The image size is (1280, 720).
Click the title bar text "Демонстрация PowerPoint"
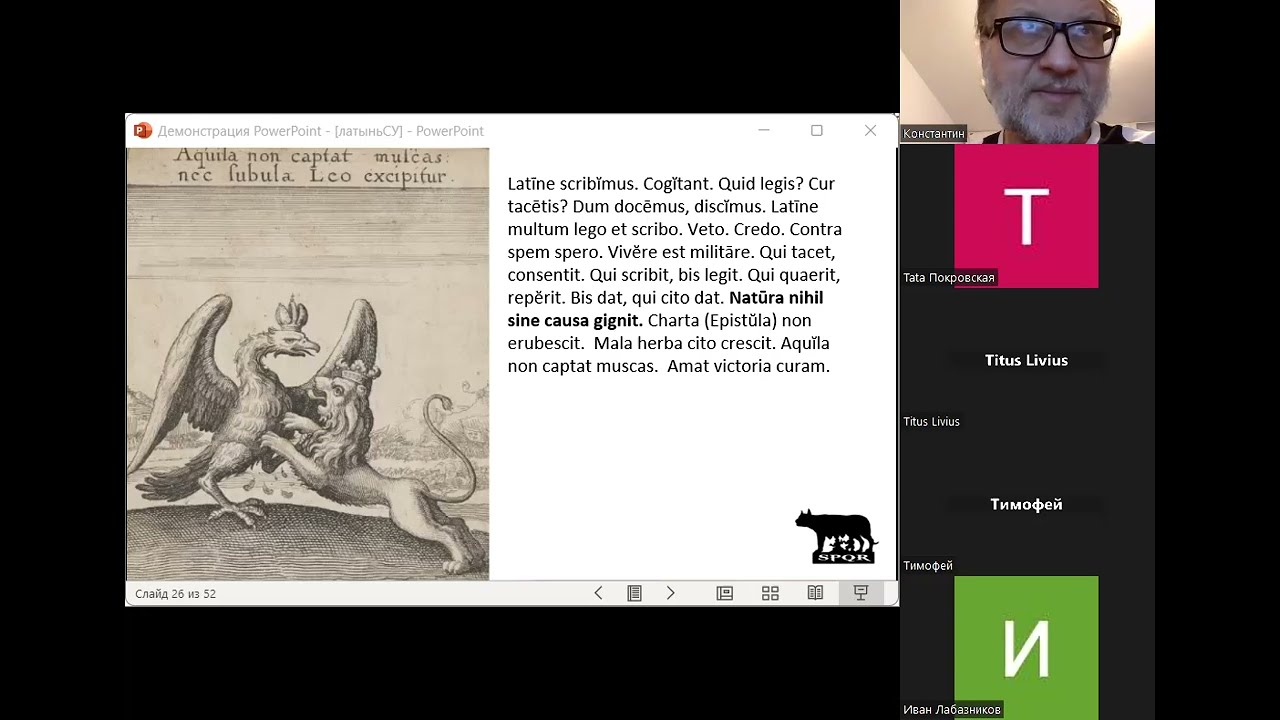(240, 131)
